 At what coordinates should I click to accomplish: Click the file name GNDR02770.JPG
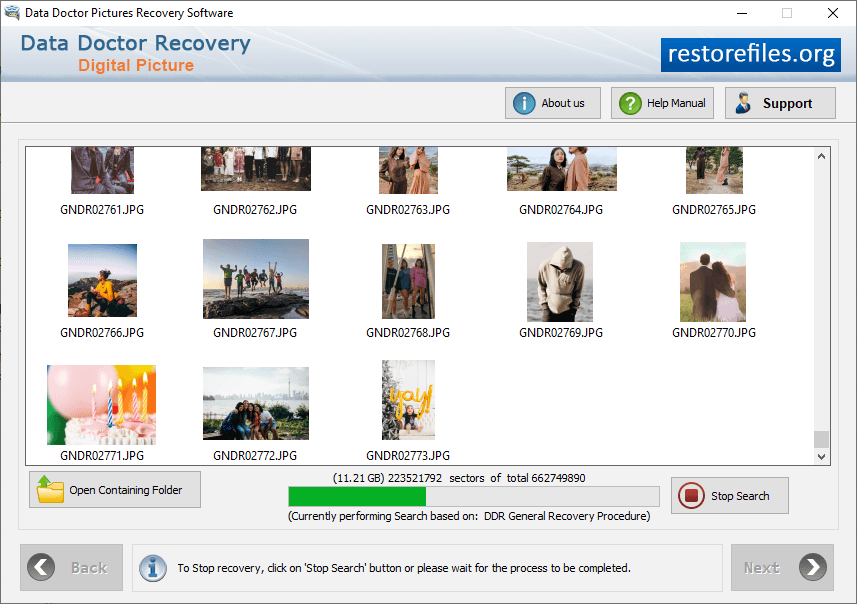coord(714,332)
